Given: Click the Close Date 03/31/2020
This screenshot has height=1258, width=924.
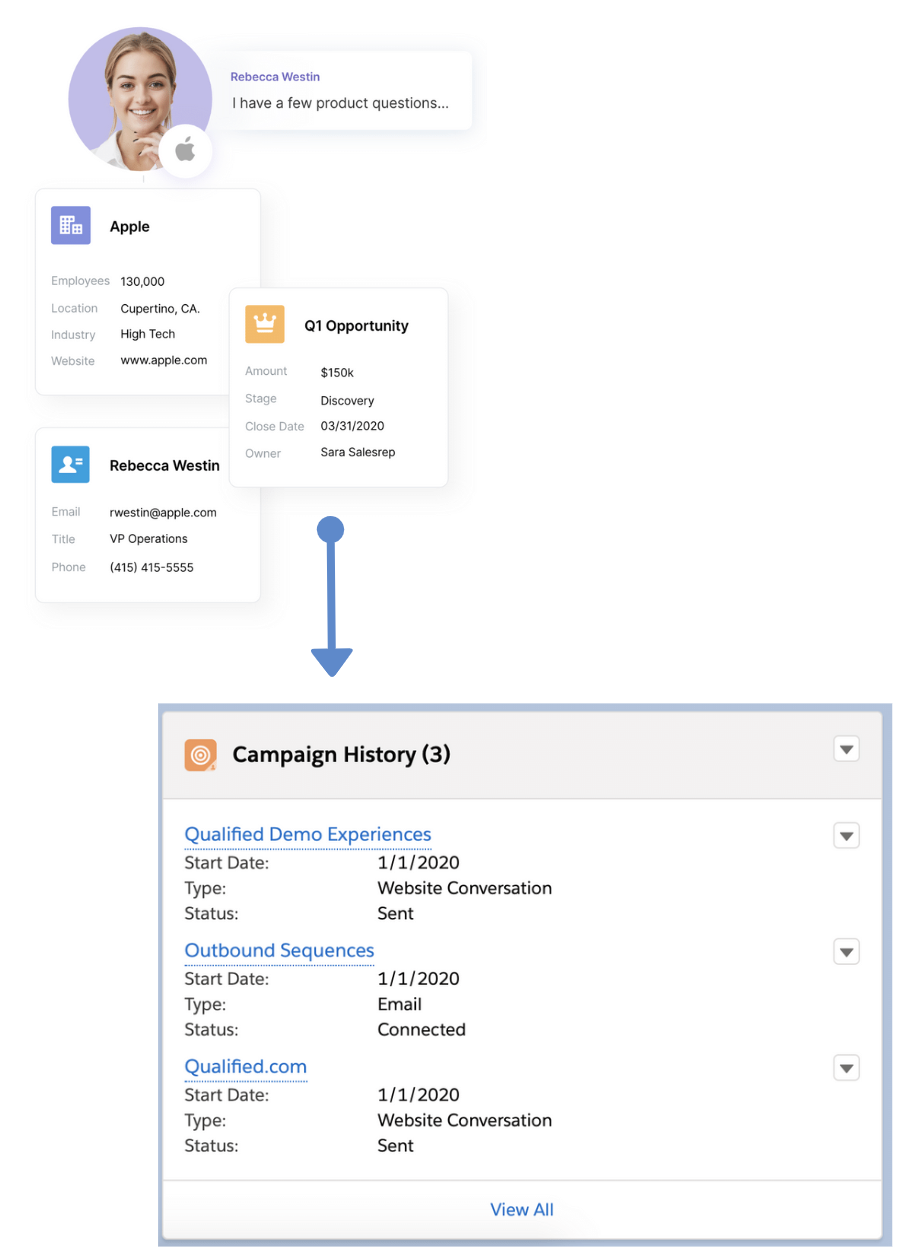Looking at the screenshot, I should [x=352, y=426].
